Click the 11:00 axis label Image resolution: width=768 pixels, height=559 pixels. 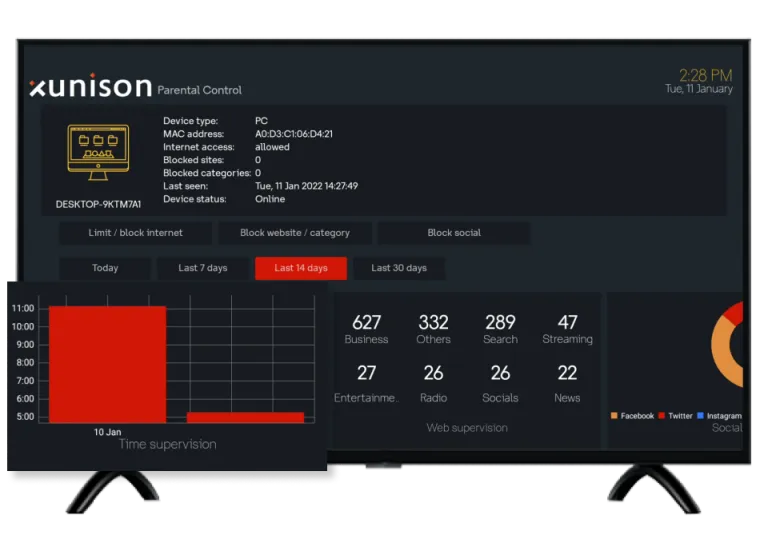coord(23,308)
